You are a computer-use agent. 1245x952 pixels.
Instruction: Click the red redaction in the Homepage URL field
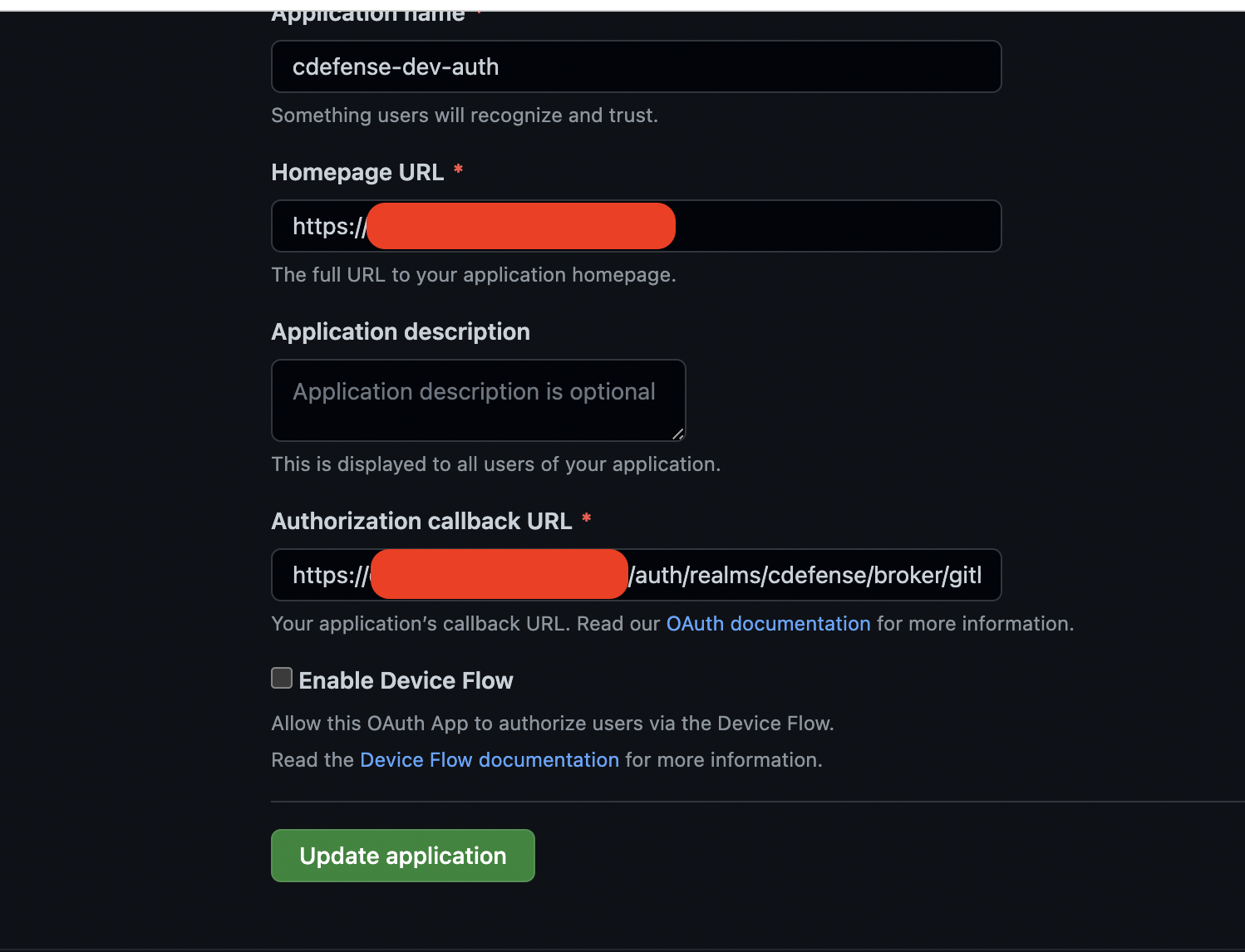521,226
